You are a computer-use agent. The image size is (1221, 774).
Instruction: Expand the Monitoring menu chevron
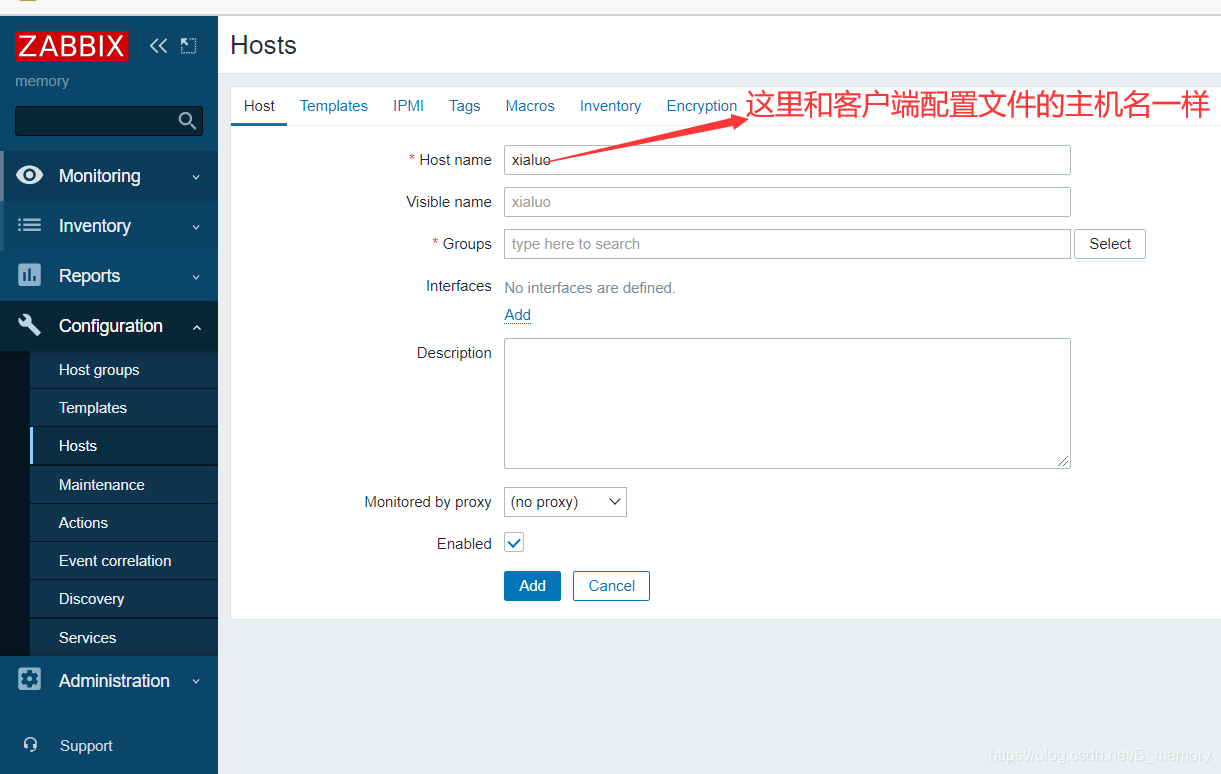click(196, 177)
